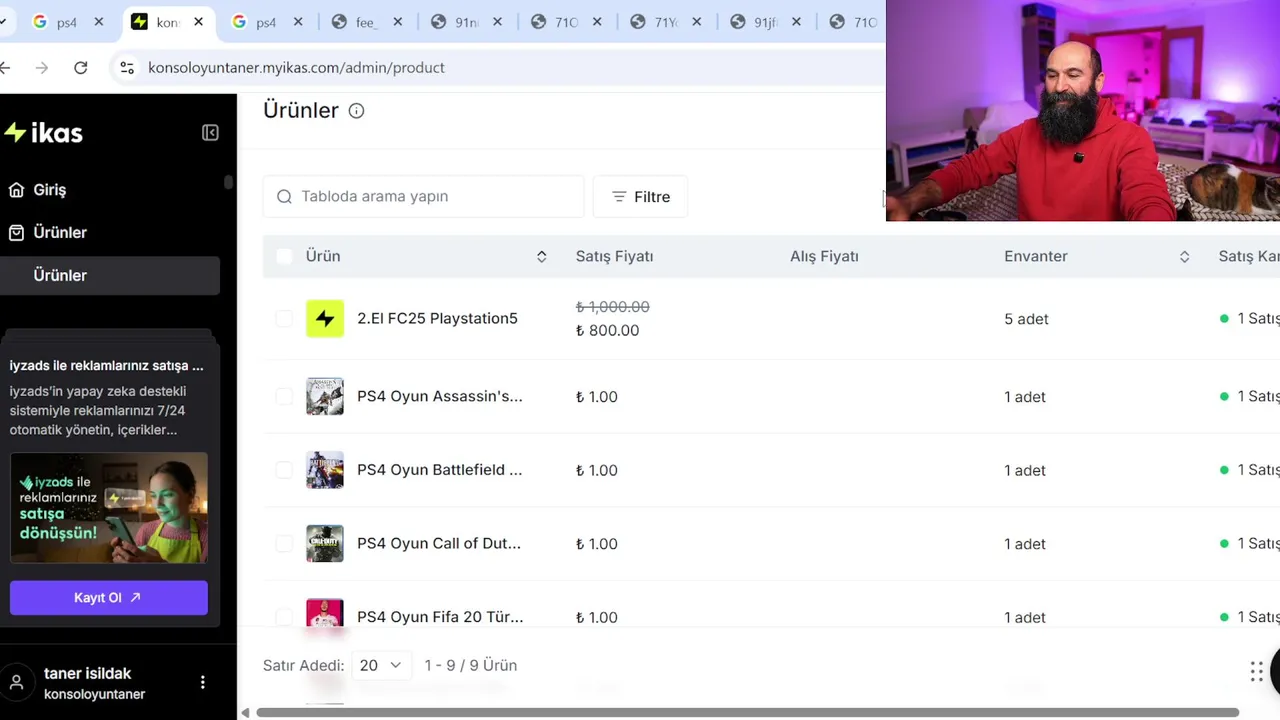1280x720 pixels.
Task: Click the Battlefield product thumbnail
Action: coord(325,470)
